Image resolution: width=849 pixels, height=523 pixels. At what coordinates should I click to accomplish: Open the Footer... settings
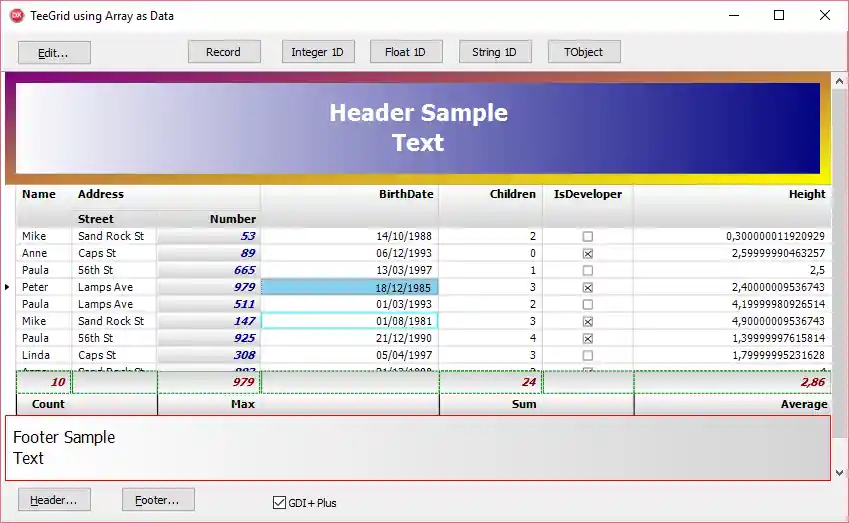click(158, 499)
